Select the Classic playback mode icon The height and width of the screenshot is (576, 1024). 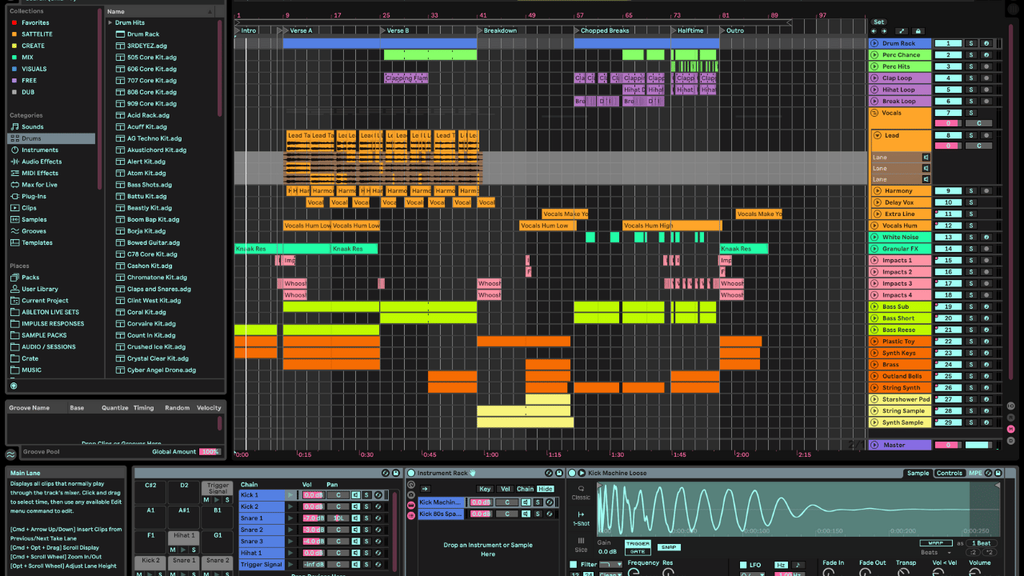pyautogui.click(x=581, y=489)
